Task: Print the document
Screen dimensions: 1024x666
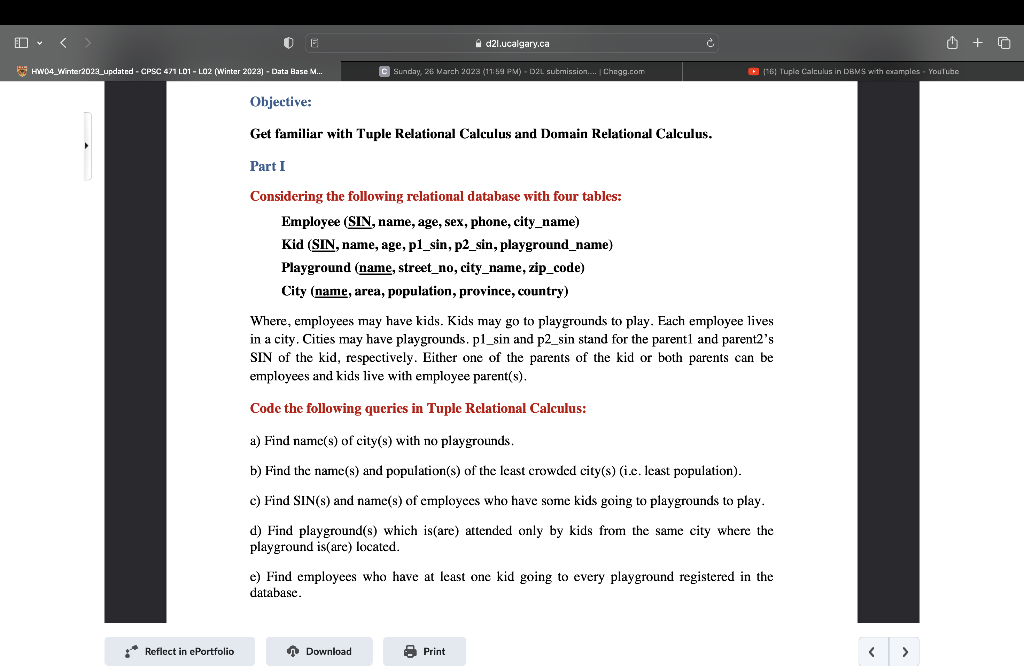Action: tap(424, 651)
